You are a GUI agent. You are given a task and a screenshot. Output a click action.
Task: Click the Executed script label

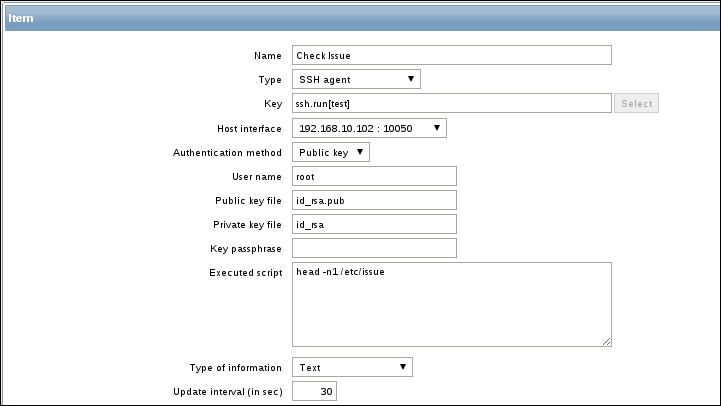(x=246, y=272)
